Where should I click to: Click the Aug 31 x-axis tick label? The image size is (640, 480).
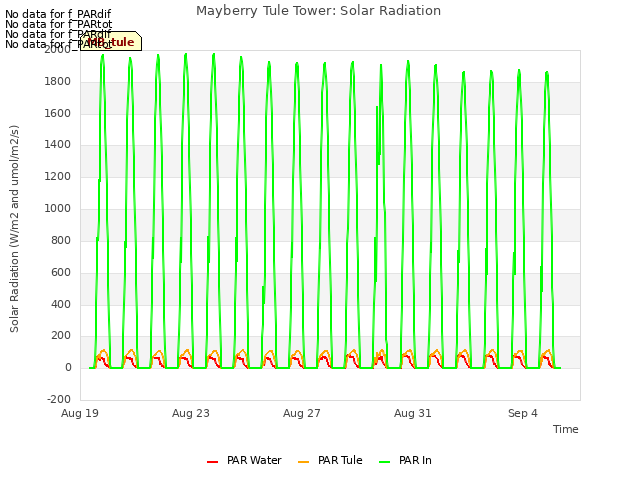tap(413, 413)
